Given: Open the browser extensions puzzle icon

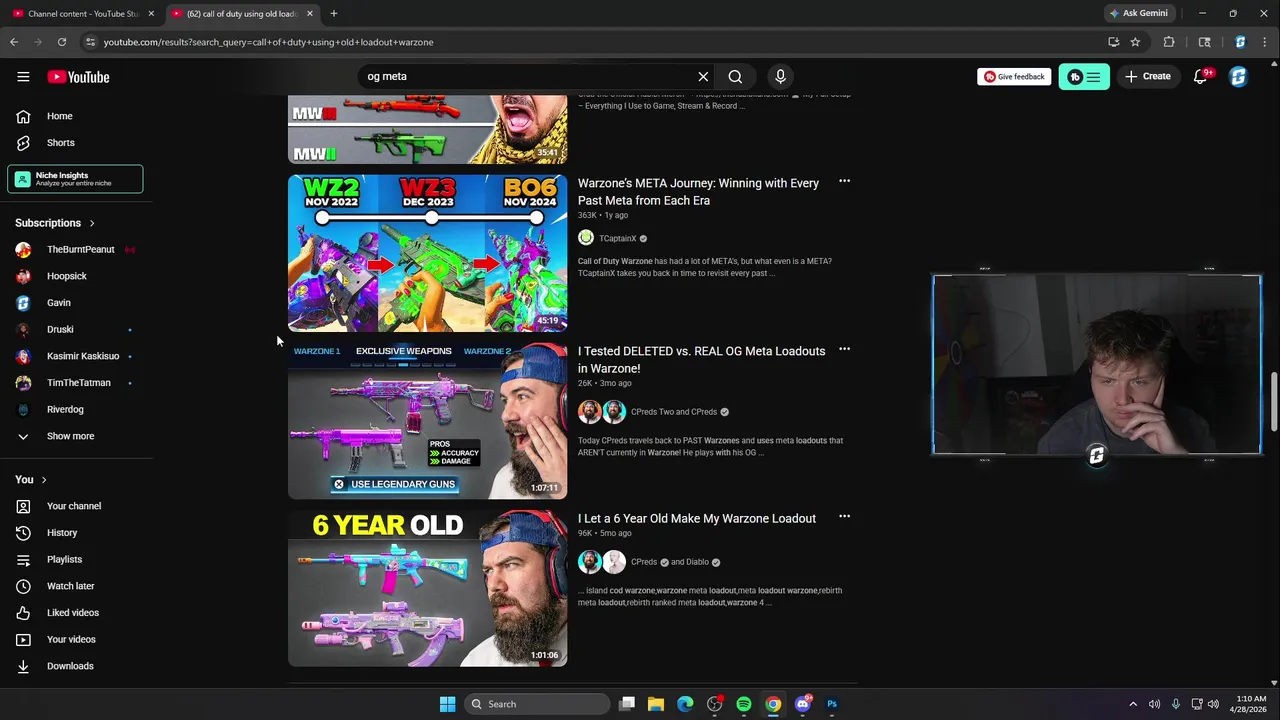Looking at the screenshot, I should (1169, 42).
